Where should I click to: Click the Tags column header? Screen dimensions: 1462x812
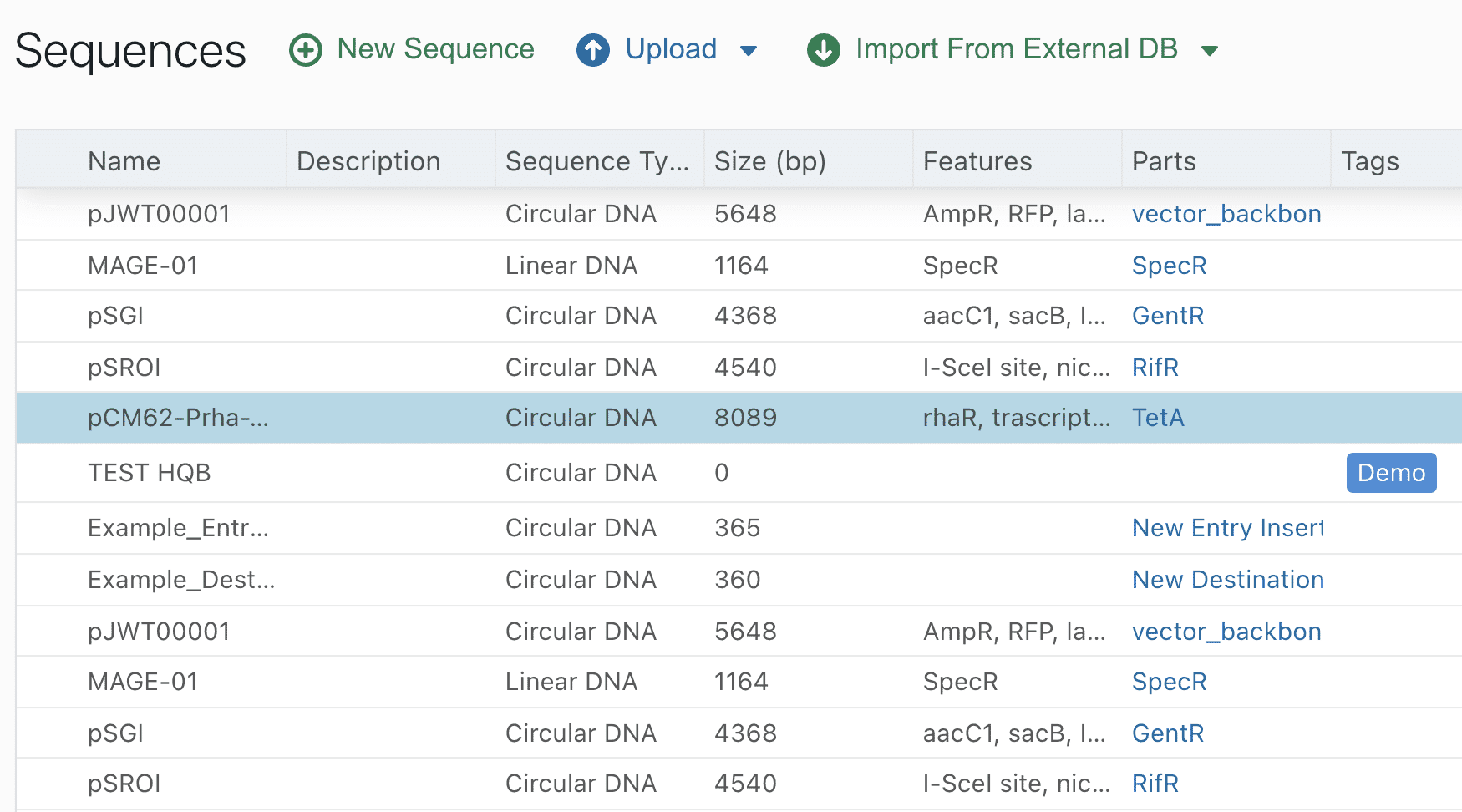tap(1369, 160)
